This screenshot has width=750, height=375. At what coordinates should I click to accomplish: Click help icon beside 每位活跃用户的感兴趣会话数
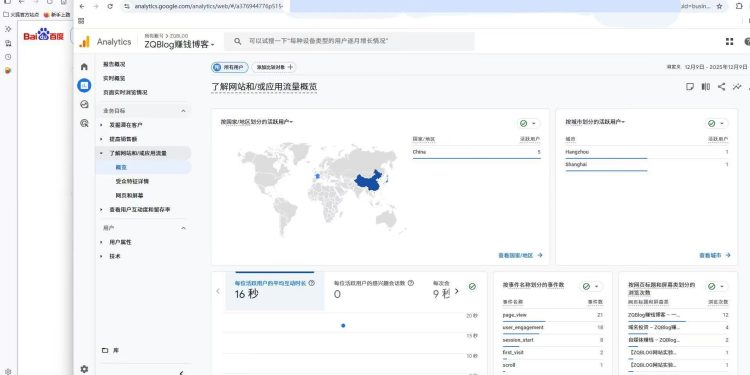tap(410, 283)
